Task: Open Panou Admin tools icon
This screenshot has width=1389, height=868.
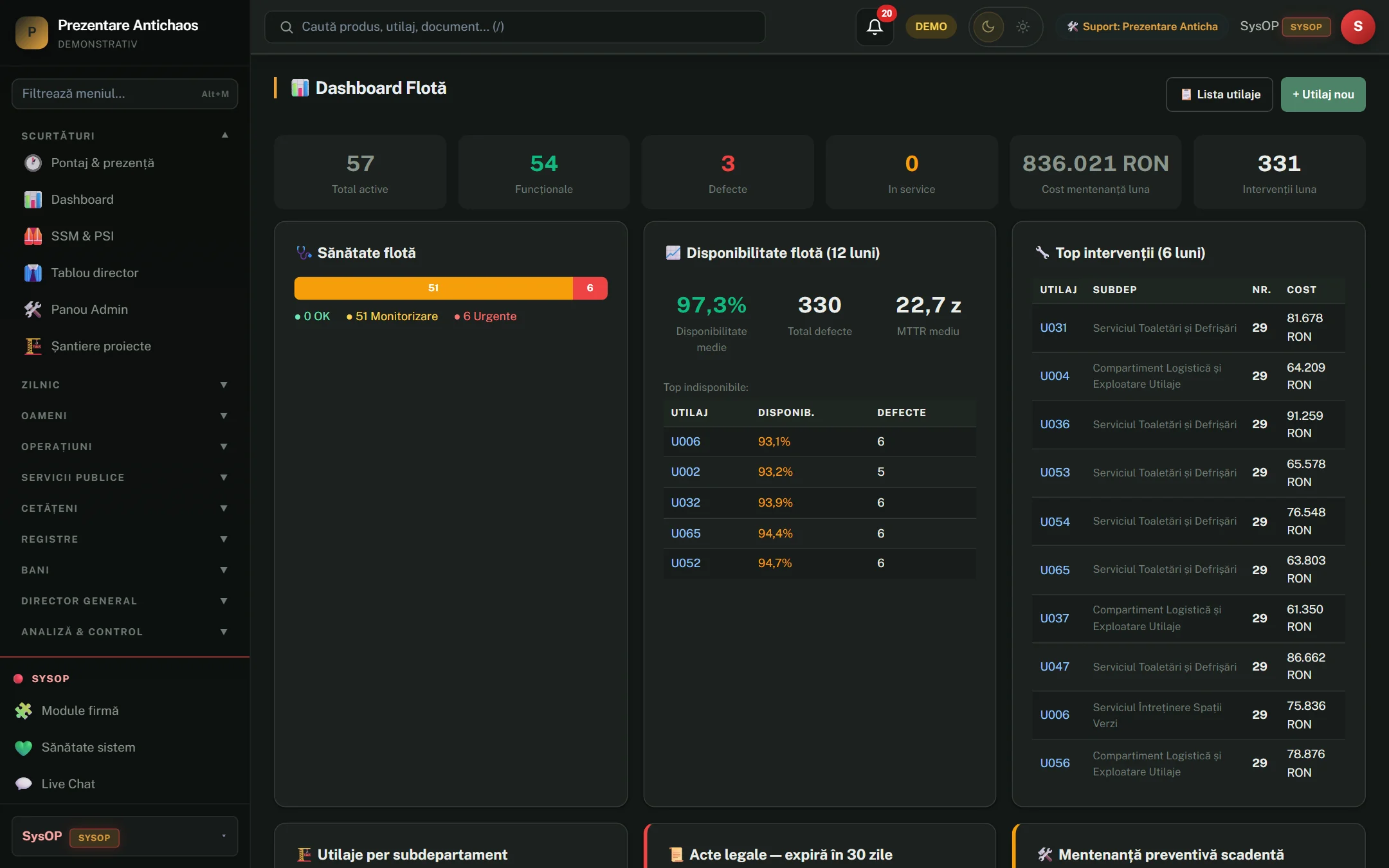Action: click(33, 309)
